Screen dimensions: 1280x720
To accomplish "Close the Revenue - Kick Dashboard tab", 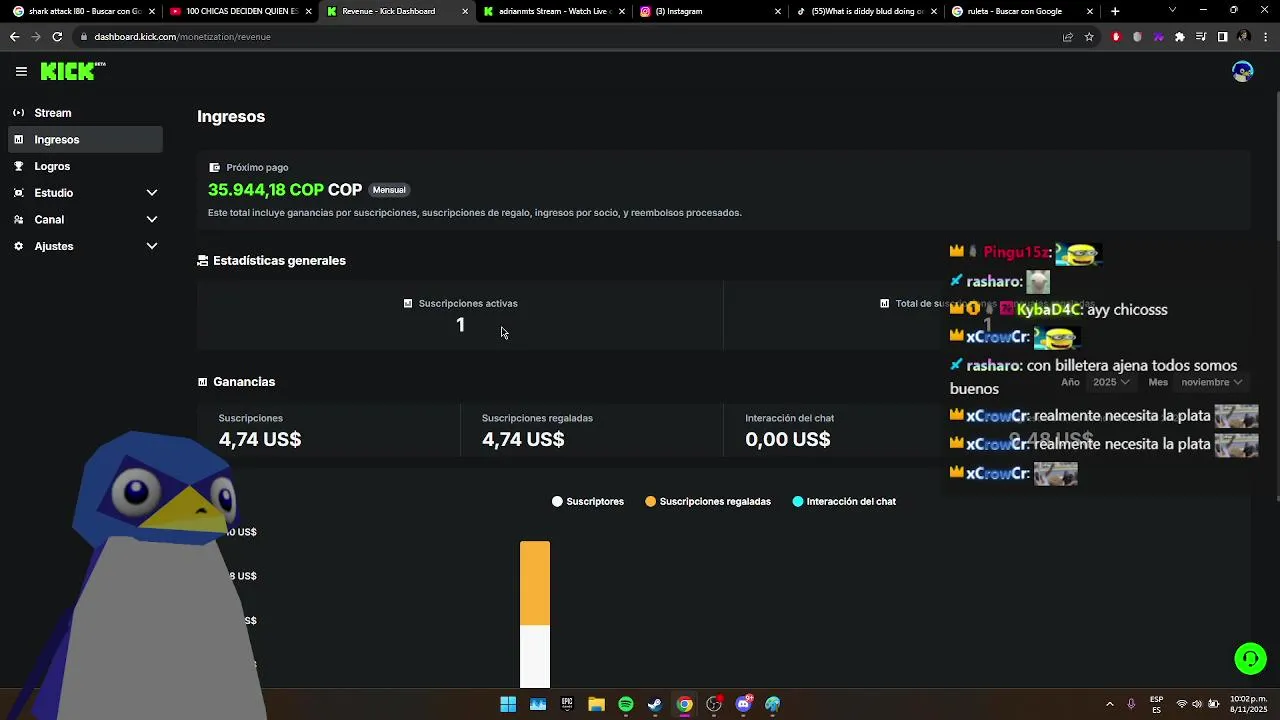I will [465, 12].
